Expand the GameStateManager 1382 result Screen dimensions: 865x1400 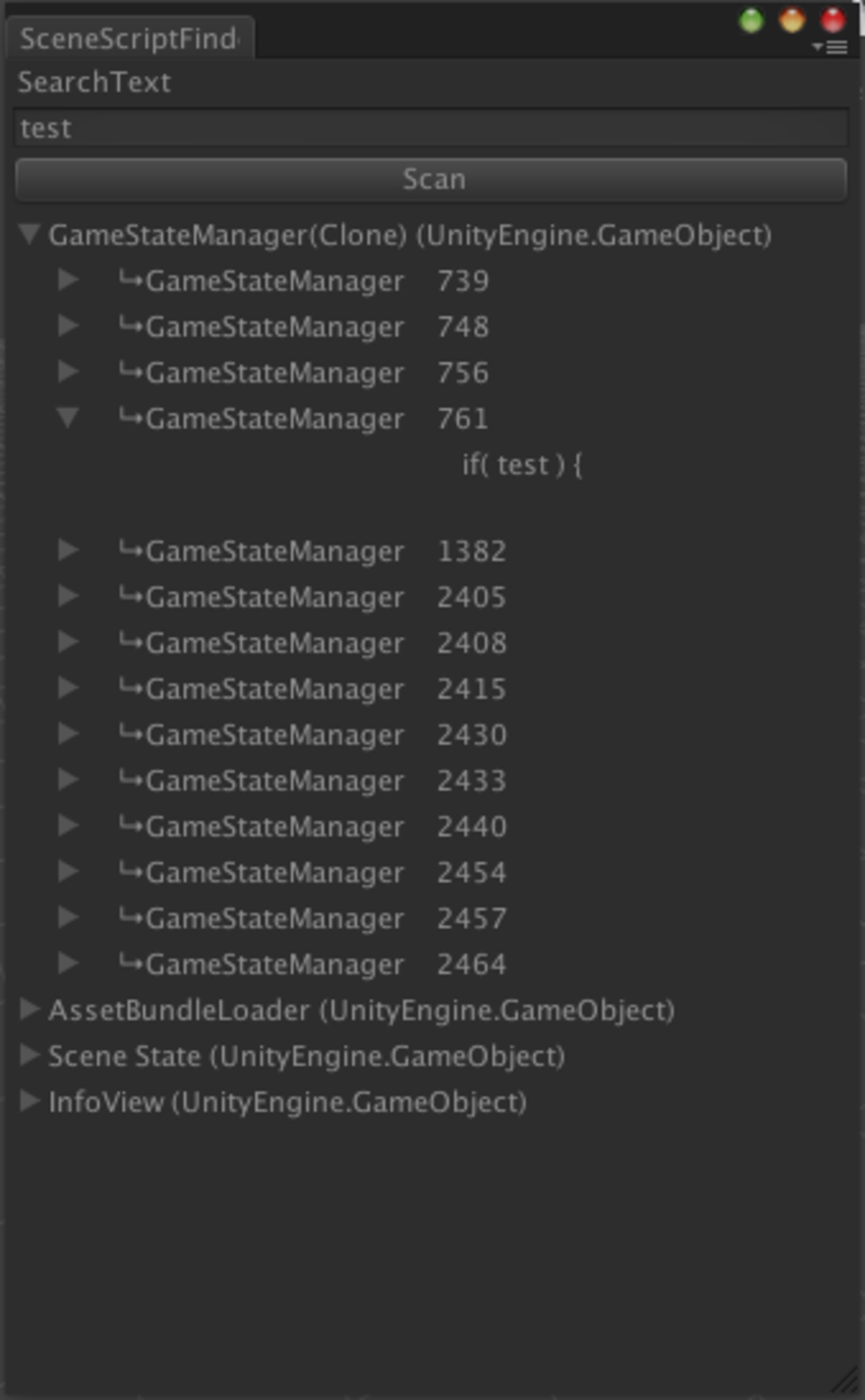[x=68, y=550]
